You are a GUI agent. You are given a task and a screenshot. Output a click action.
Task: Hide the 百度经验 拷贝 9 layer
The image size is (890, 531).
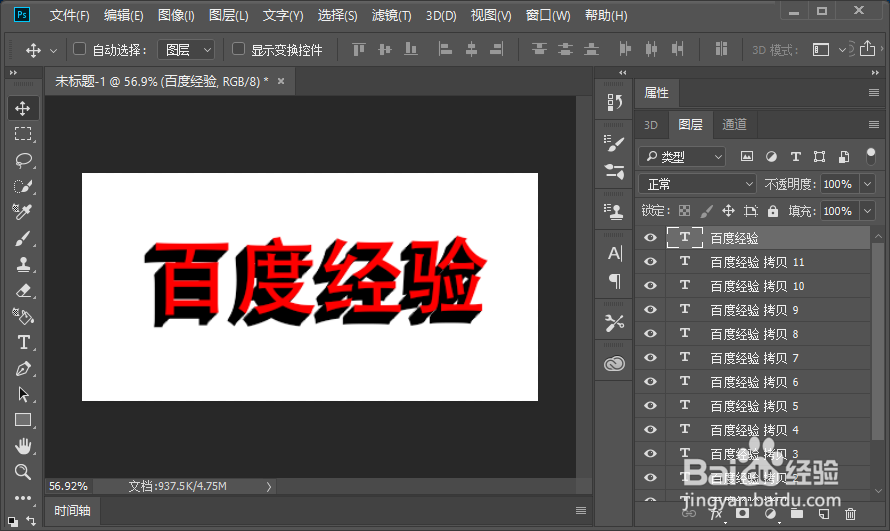[x=650, y=310]
